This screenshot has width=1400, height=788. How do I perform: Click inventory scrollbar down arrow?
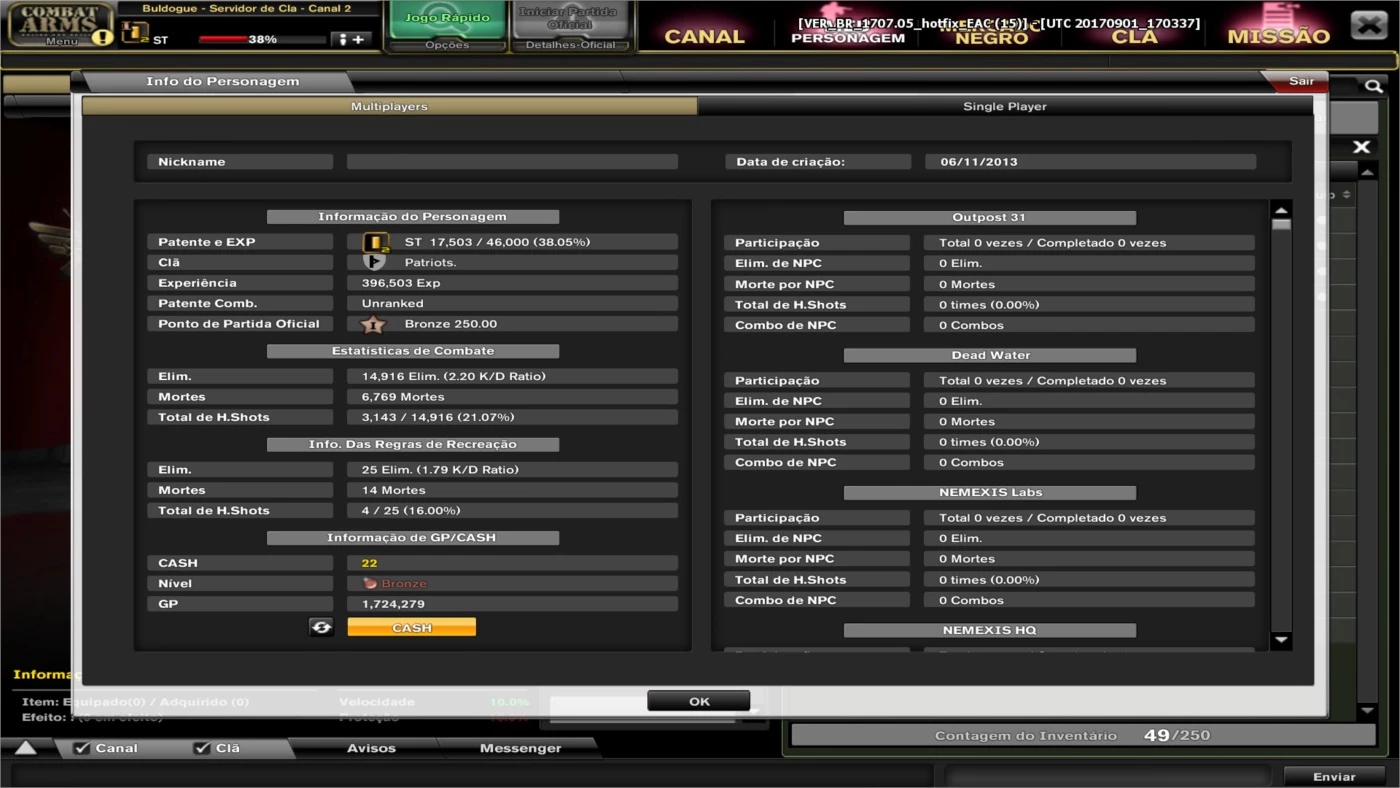click(x=1367, y=711)
